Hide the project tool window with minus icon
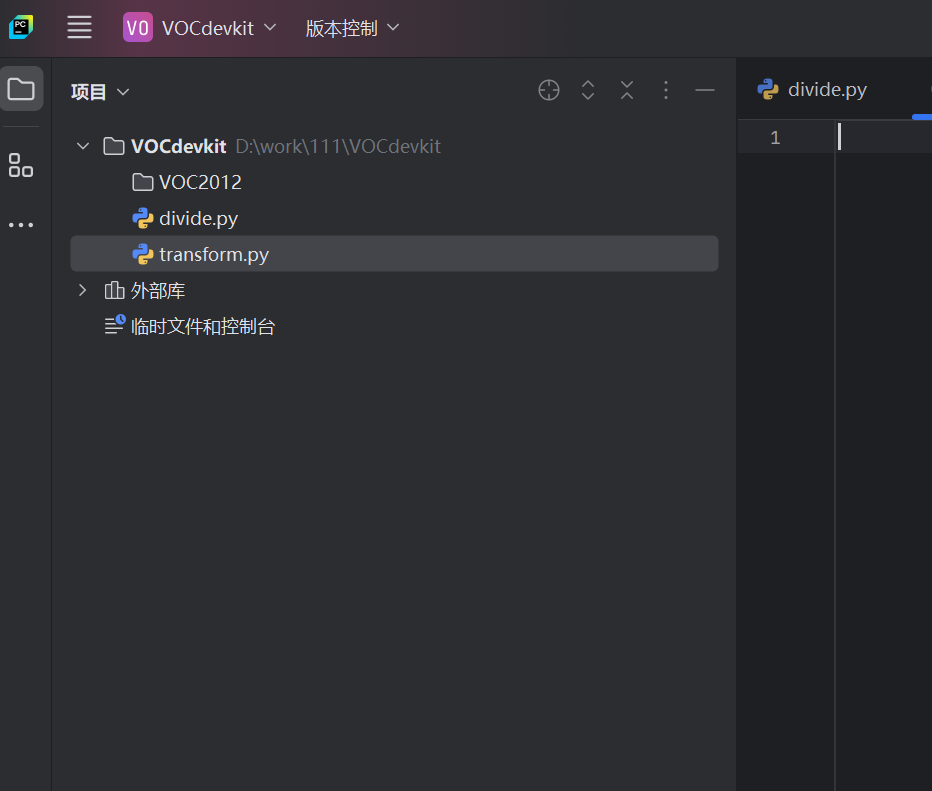The image size is (932, 791). coord(704,90)
